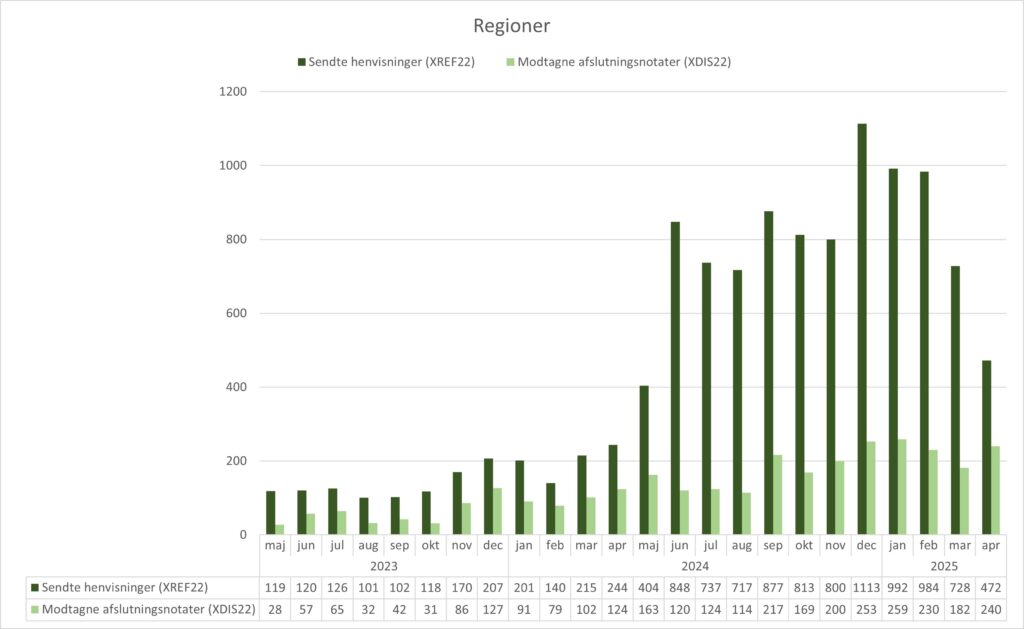Click table cell with value '57'

point(306,609)
